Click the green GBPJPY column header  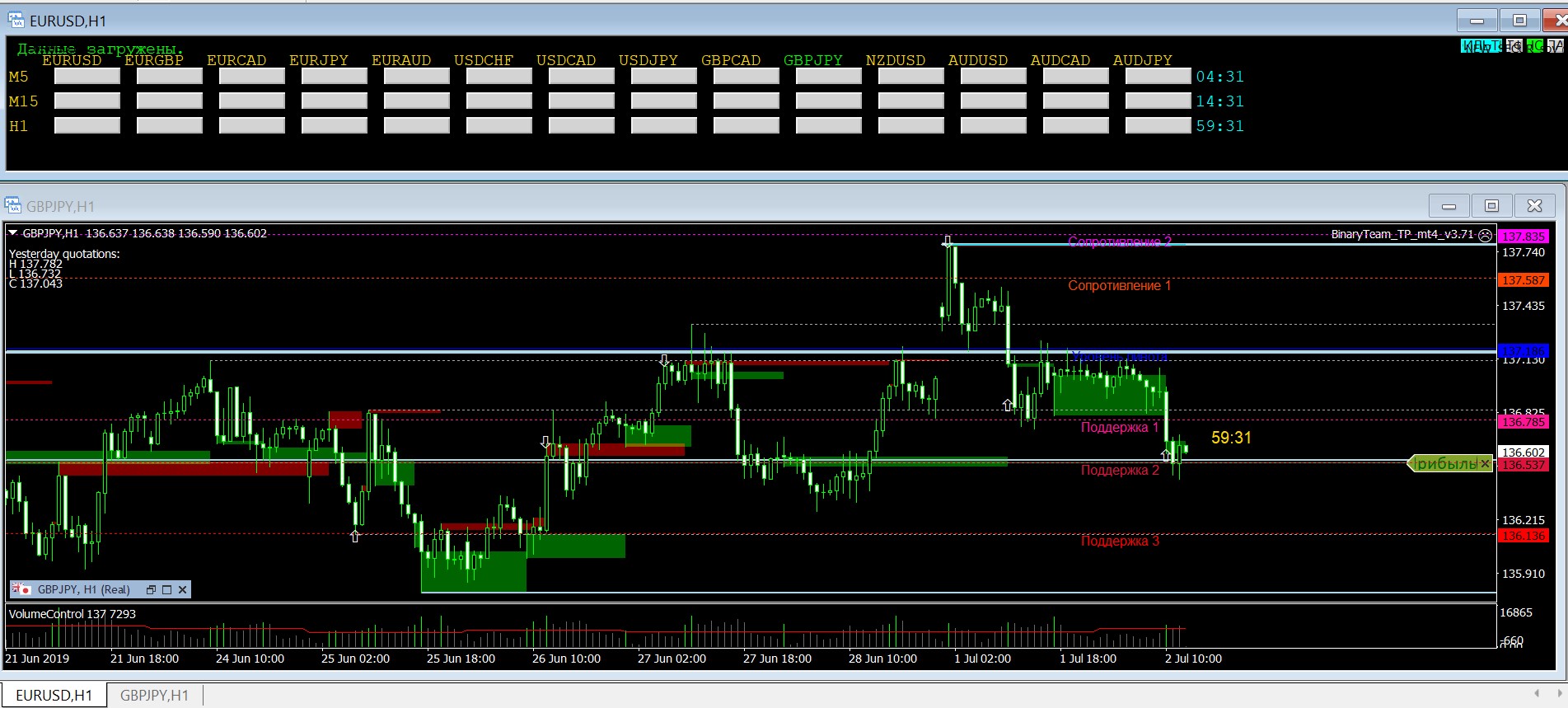(813, 60)
